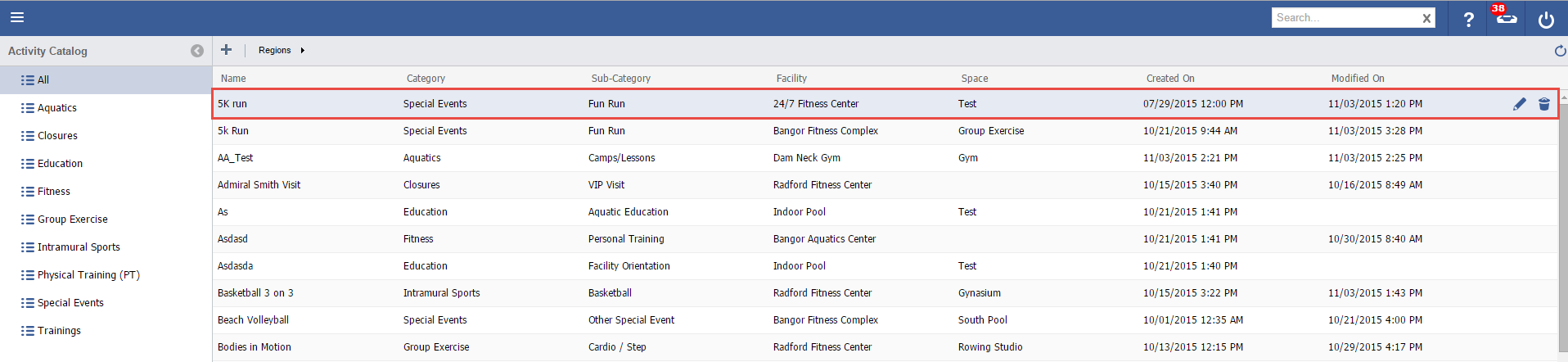This screenshot has height=362, width=1568.
Task: Click the help question mark icon
Action: click(1468, 19)
